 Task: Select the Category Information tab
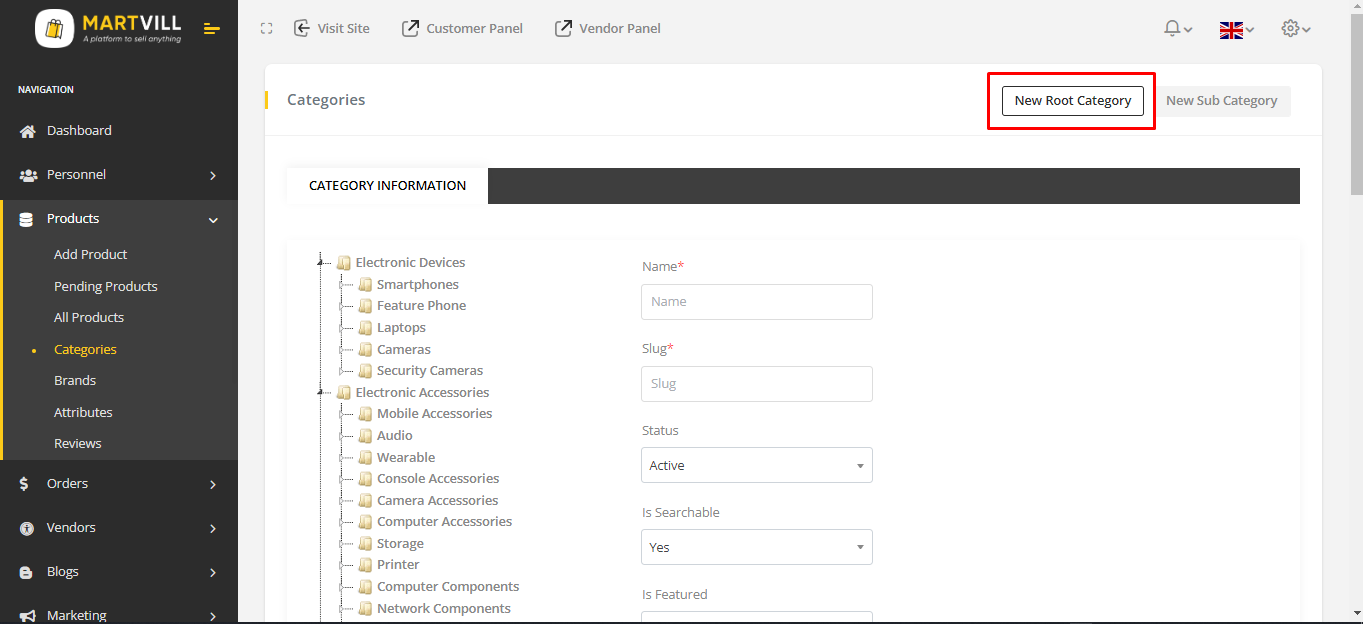(387, 186)
